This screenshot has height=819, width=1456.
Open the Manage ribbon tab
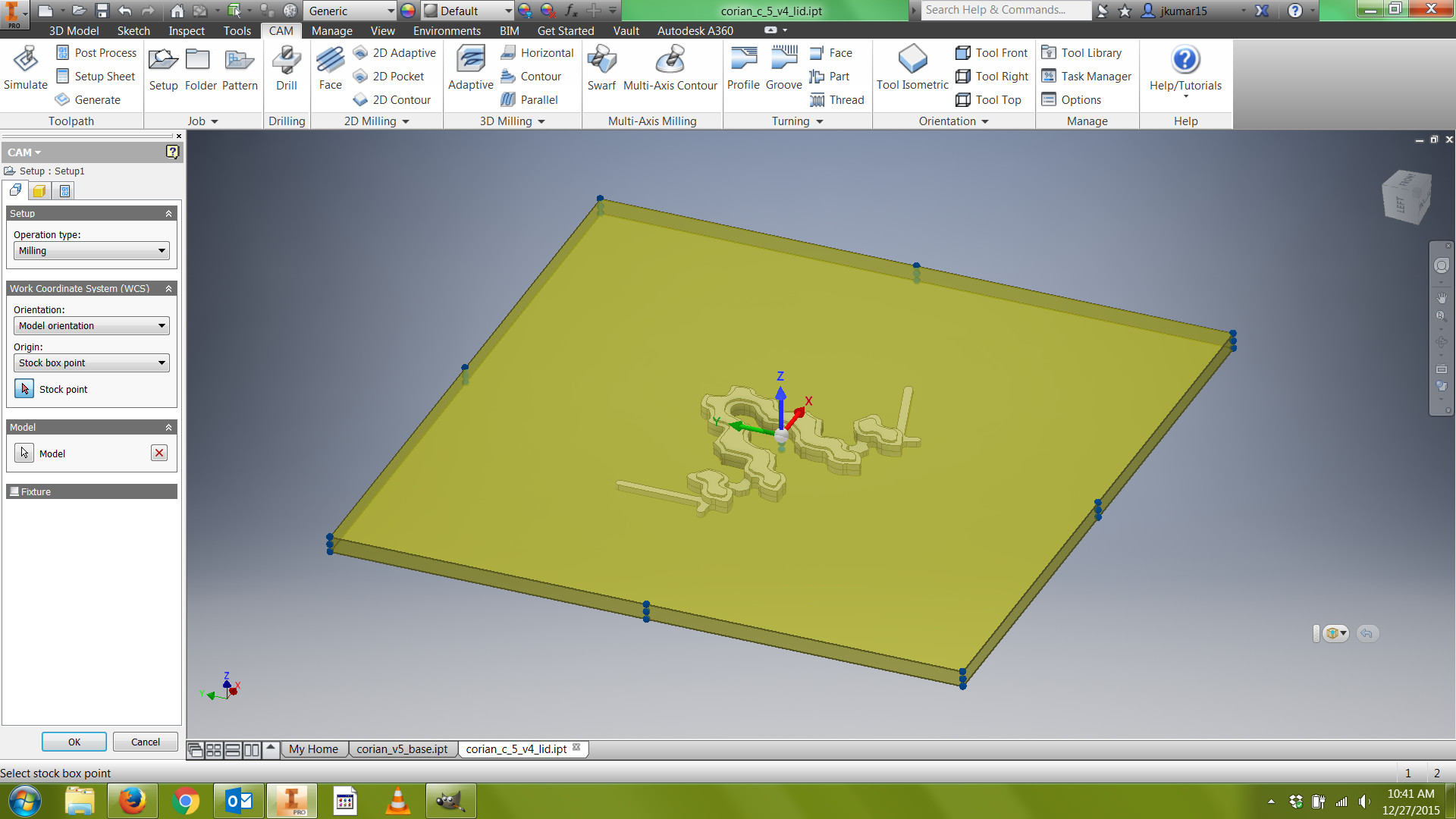tap(332, 31)
